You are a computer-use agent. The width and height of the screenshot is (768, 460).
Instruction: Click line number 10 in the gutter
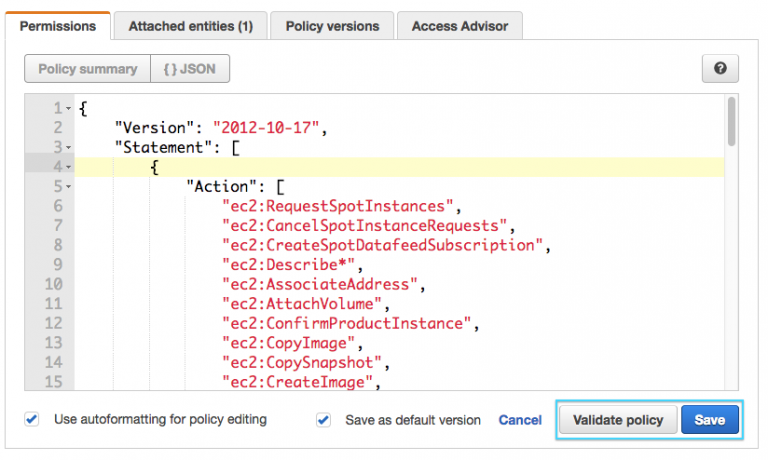coord(51,285)
